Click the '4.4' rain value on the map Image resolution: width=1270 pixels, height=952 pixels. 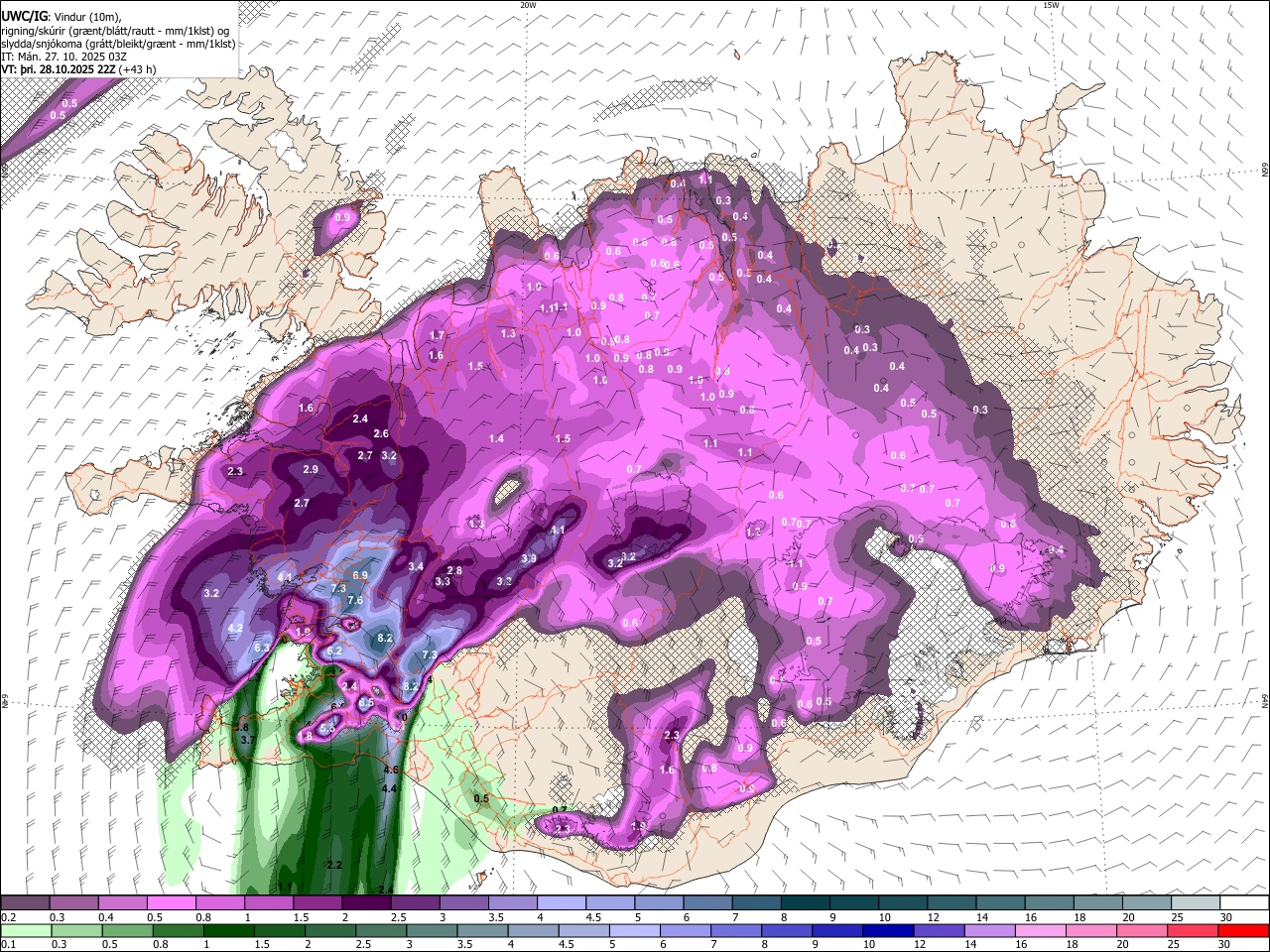pos(389,788)
